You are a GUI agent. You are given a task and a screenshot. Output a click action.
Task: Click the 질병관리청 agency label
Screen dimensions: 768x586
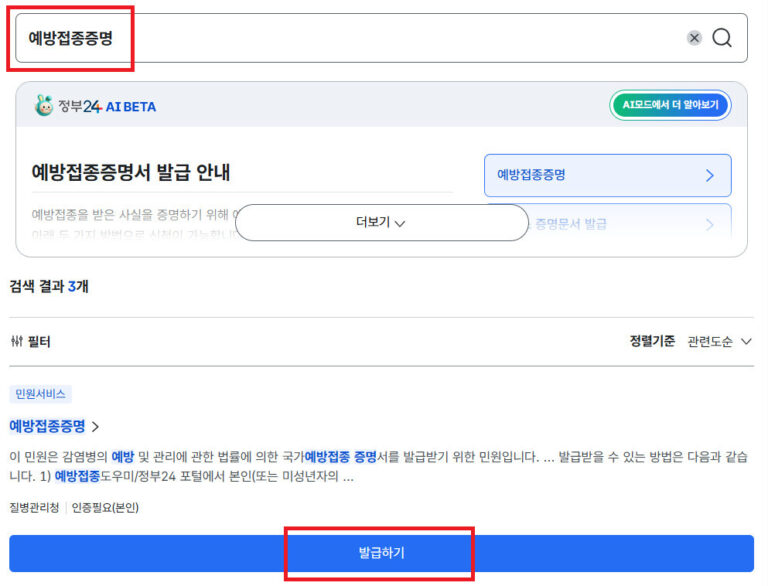34,508
